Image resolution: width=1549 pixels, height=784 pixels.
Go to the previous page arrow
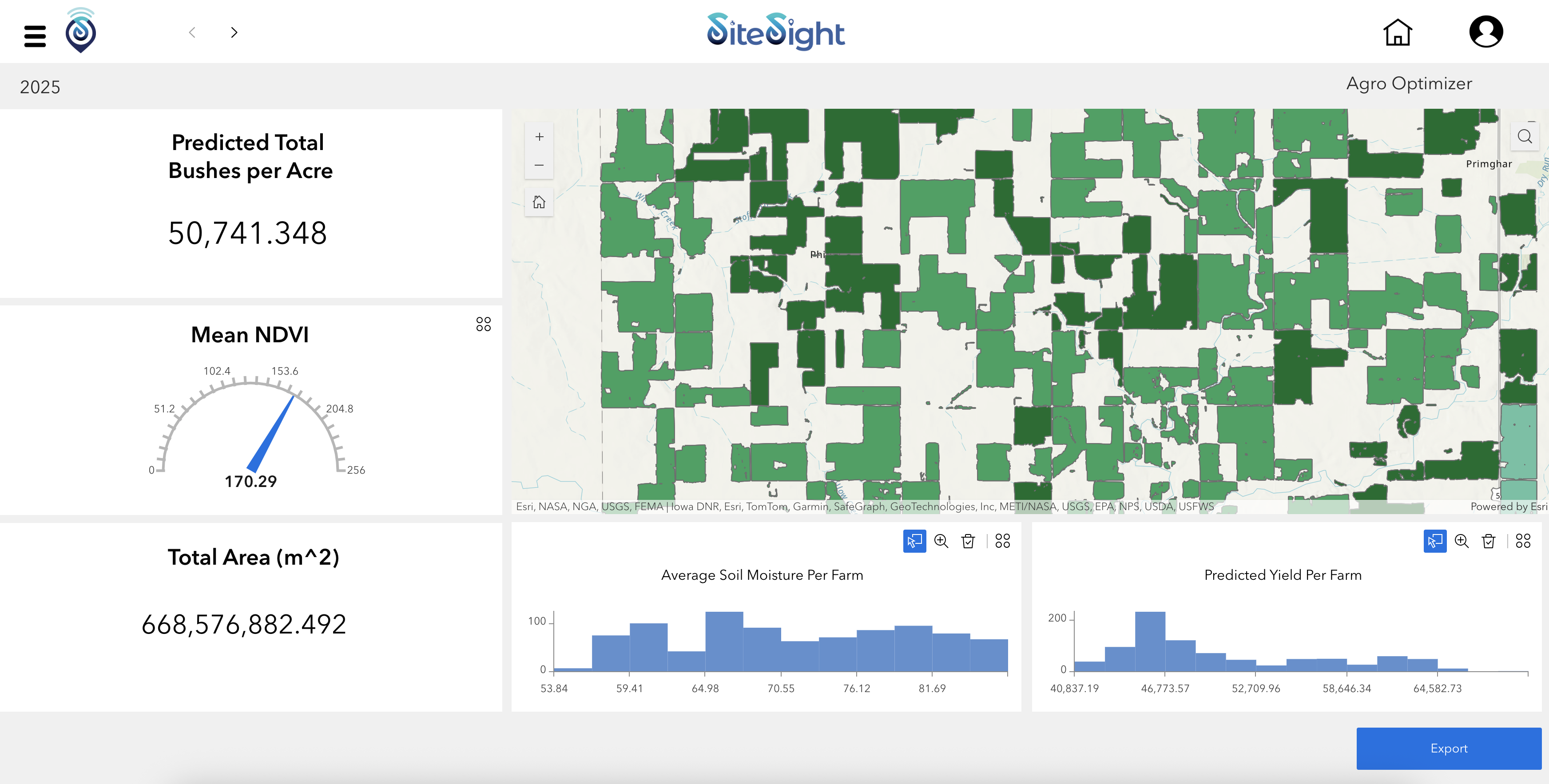tap(192, 32)
